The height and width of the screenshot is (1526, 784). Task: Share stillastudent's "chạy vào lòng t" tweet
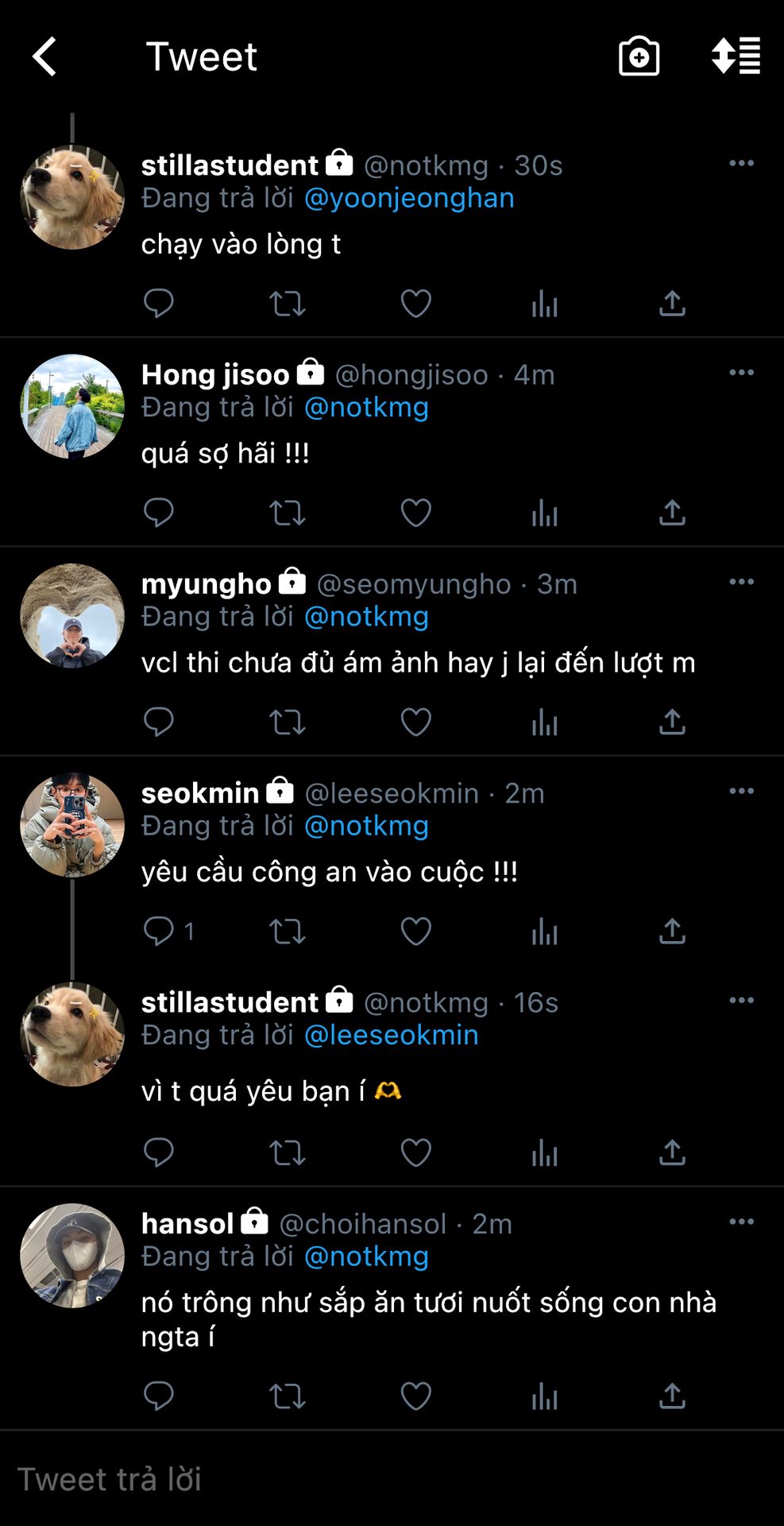pos(672,303)
